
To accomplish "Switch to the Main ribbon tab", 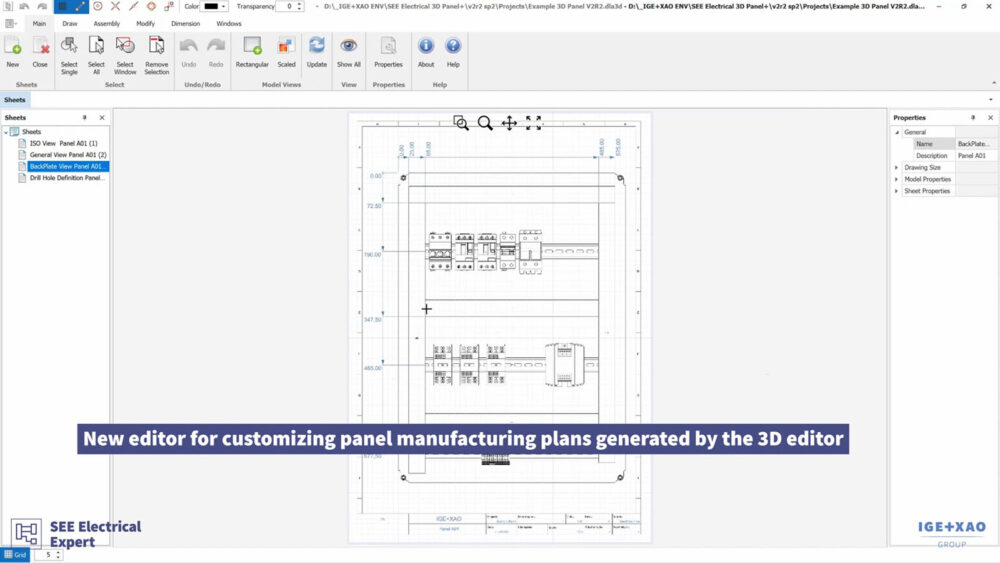I will pos(40,24).
